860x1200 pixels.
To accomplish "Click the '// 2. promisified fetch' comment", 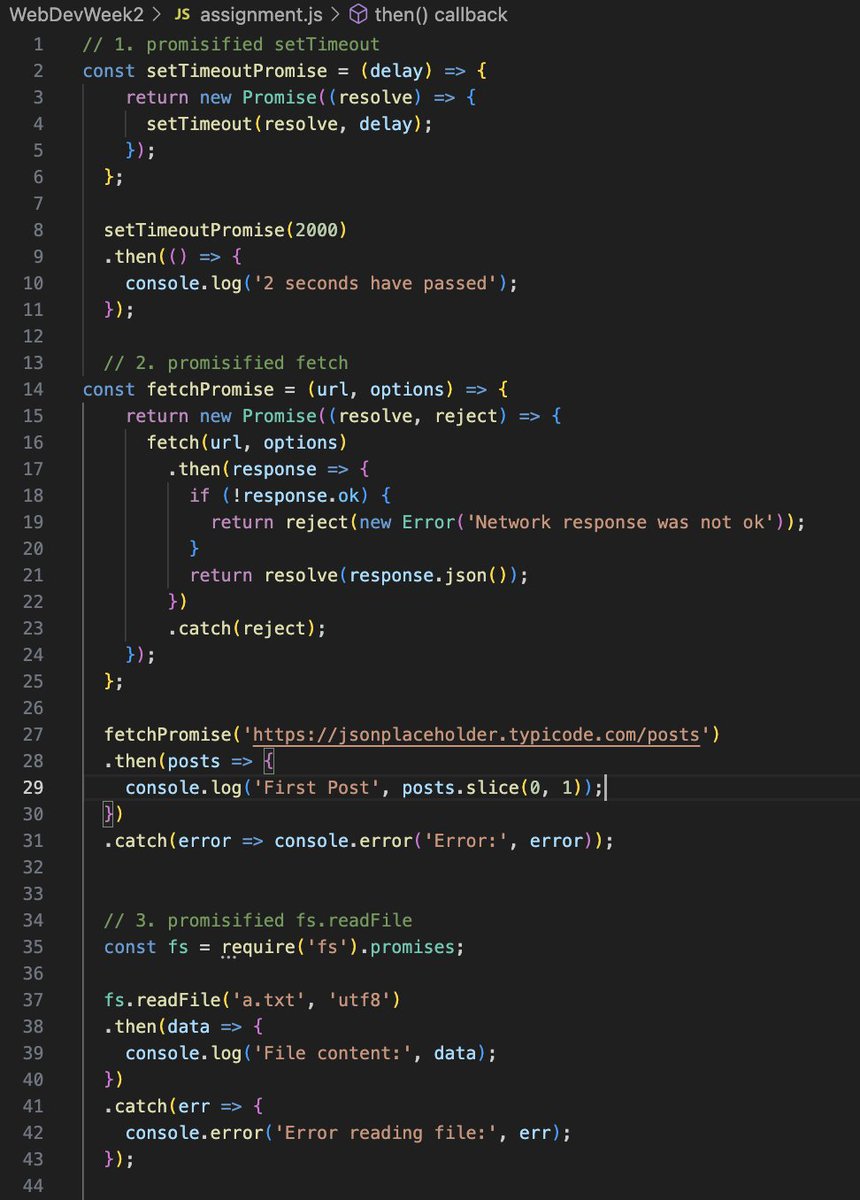I will (x=226, y=363).
